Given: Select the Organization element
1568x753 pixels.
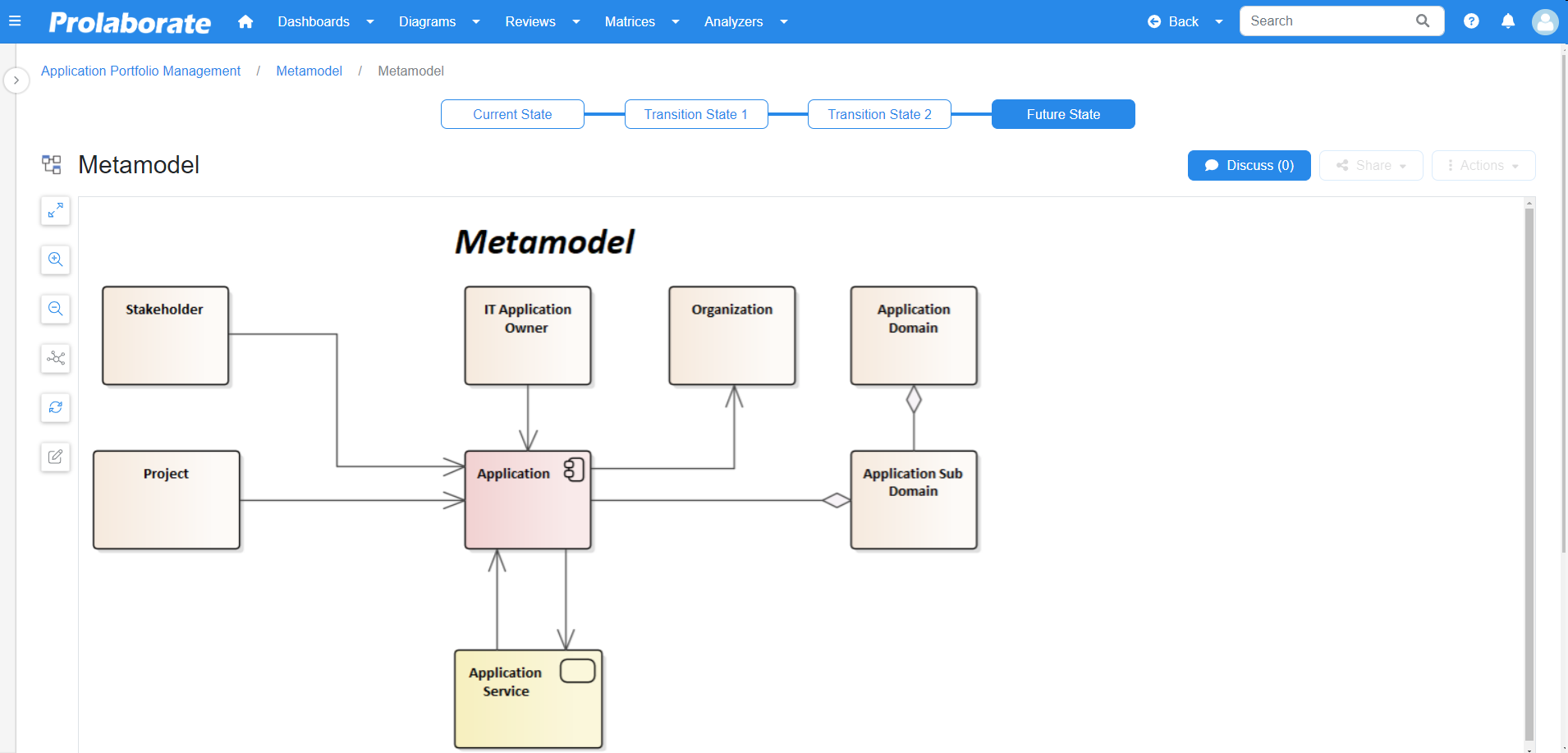Looking at the screenshot, I should (x=732, y=335).
